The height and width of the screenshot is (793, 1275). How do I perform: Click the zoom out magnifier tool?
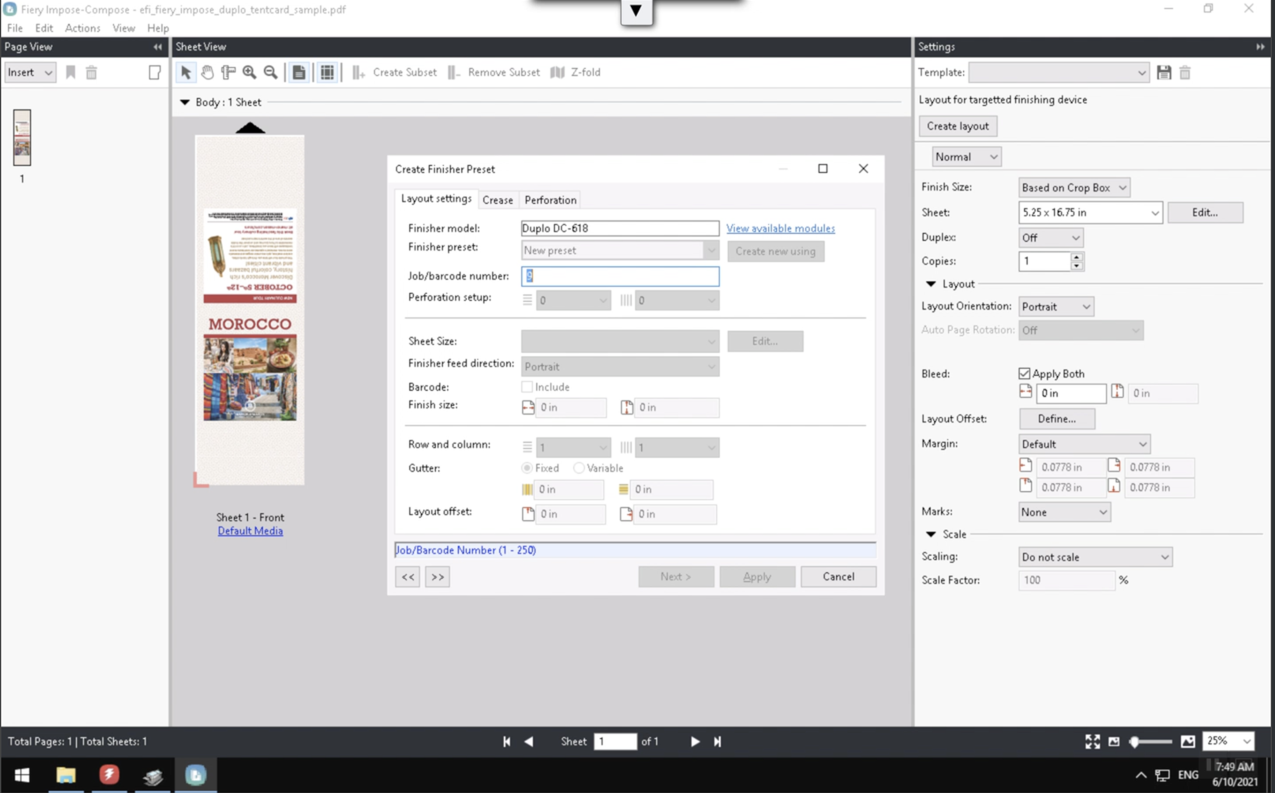pos(270,72)
